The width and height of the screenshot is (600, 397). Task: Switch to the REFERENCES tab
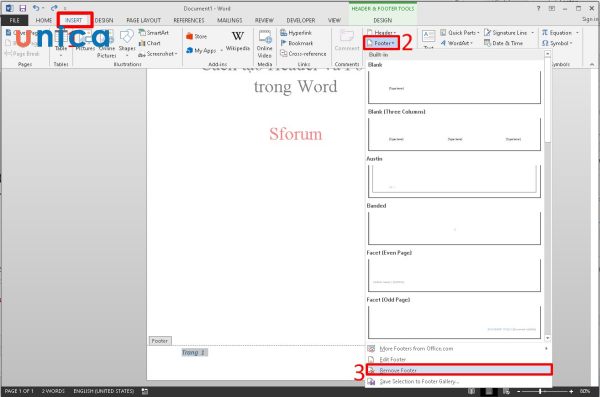click(189, 20)
